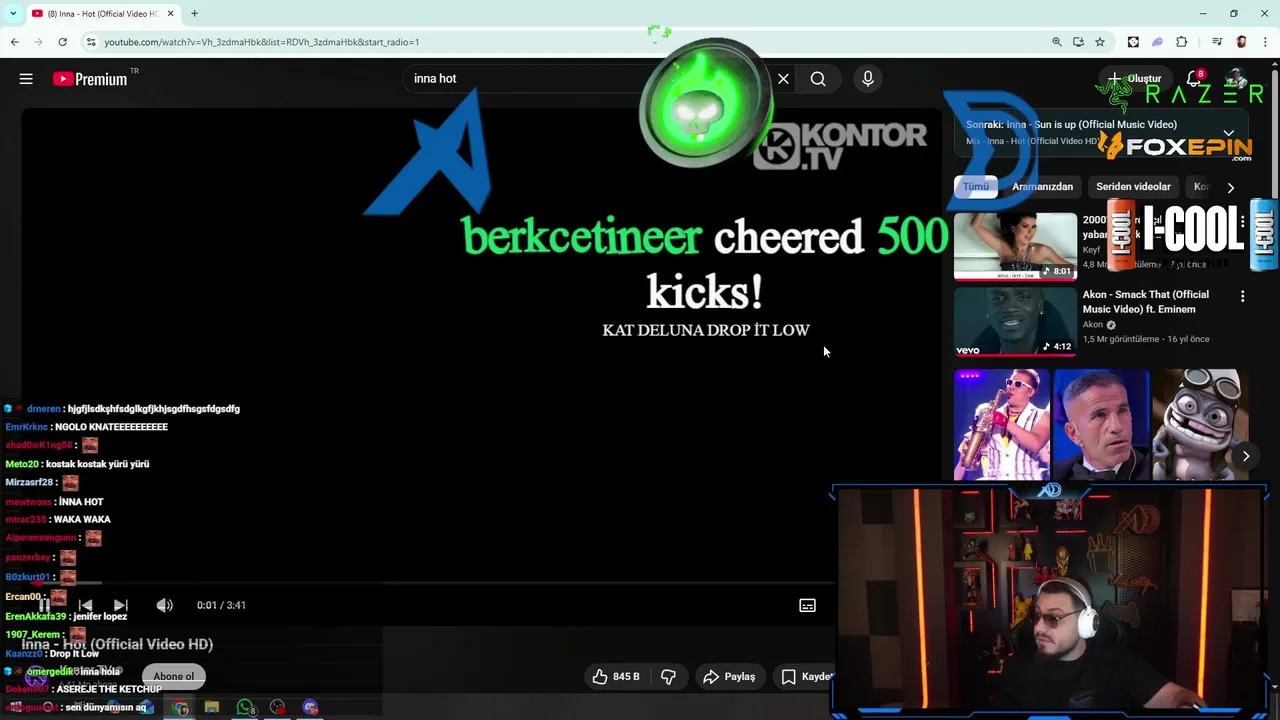1280x720 pixels.
Task: Show more Shorts with the next arrow
Action: tap(1246, 456)
